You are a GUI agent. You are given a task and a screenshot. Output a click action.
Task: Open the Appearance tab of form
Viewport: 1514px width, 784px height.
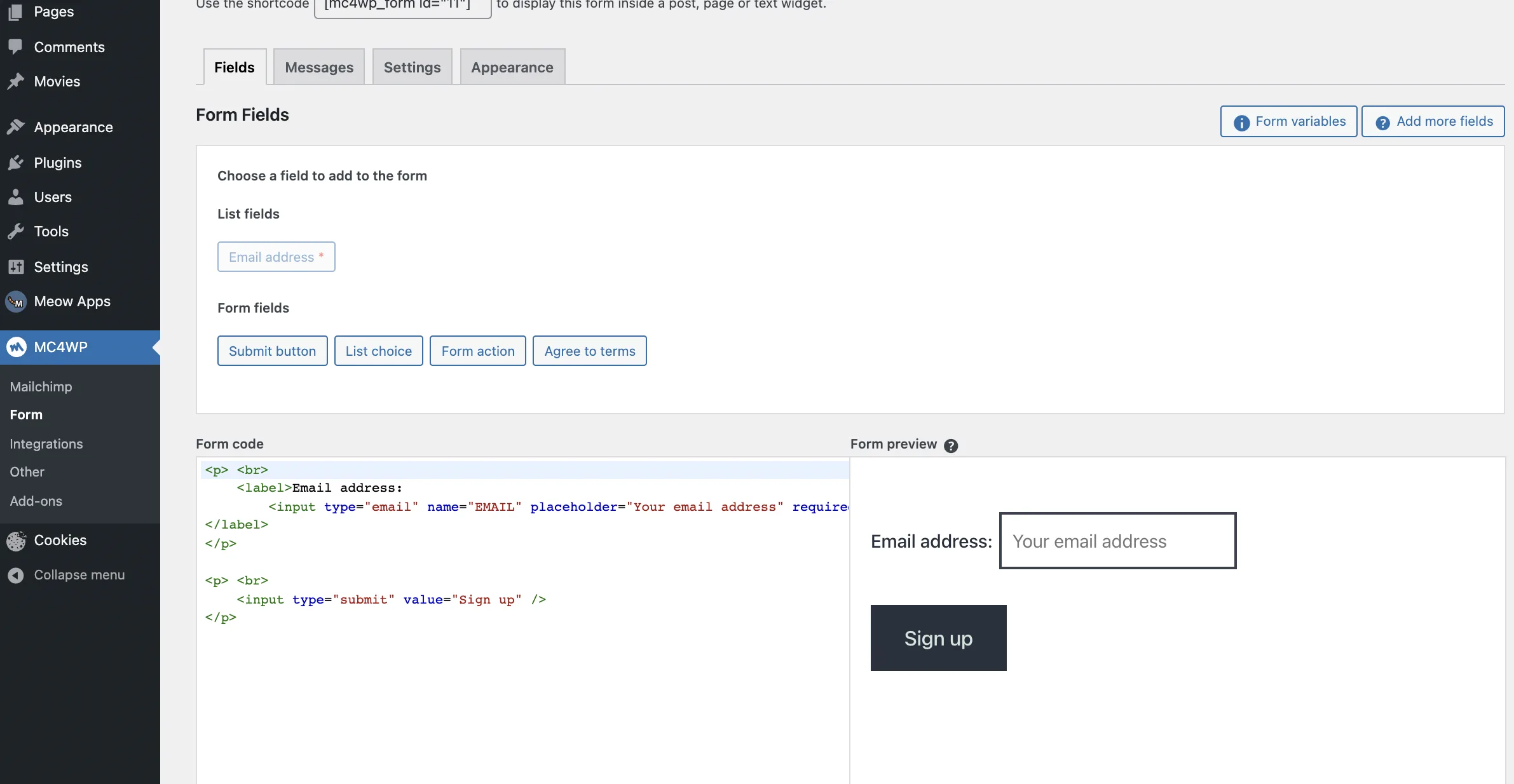[x=512, y=67]
